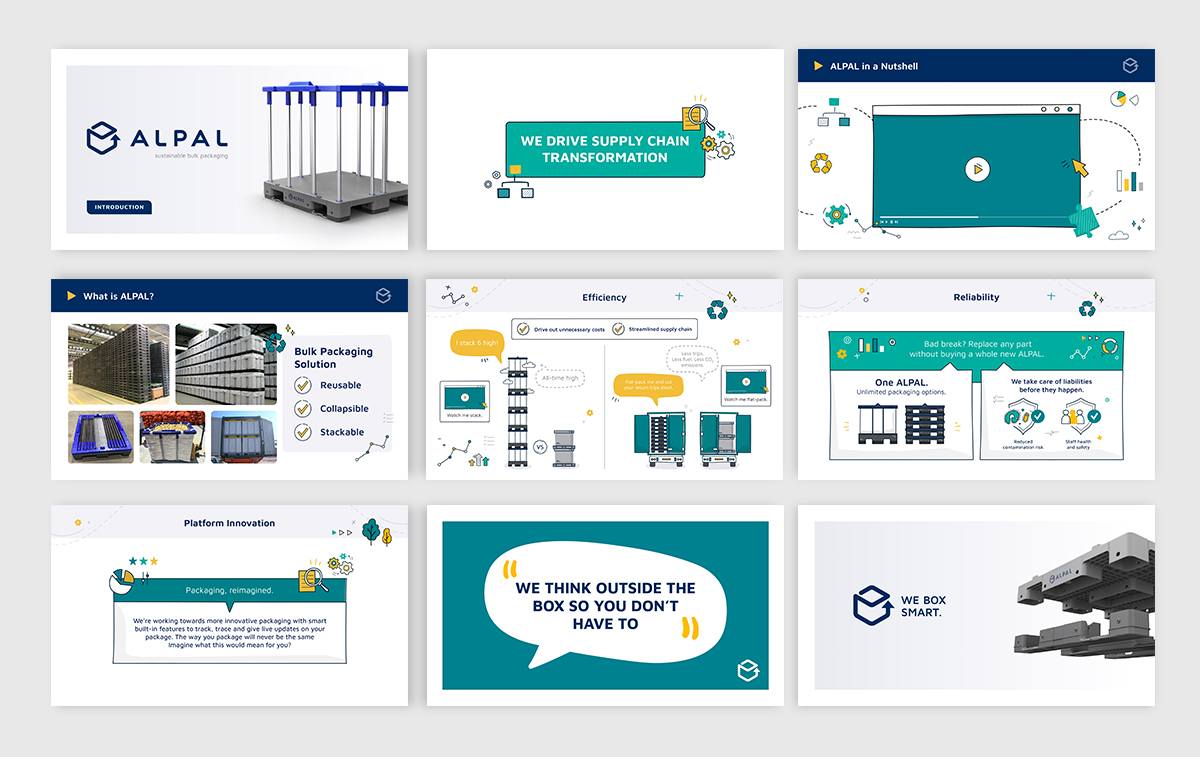Click the 'I stack 6 high!' speech bubble
Image resolution: width=1200 pixels, height=757 pixels.
(477, 345)
